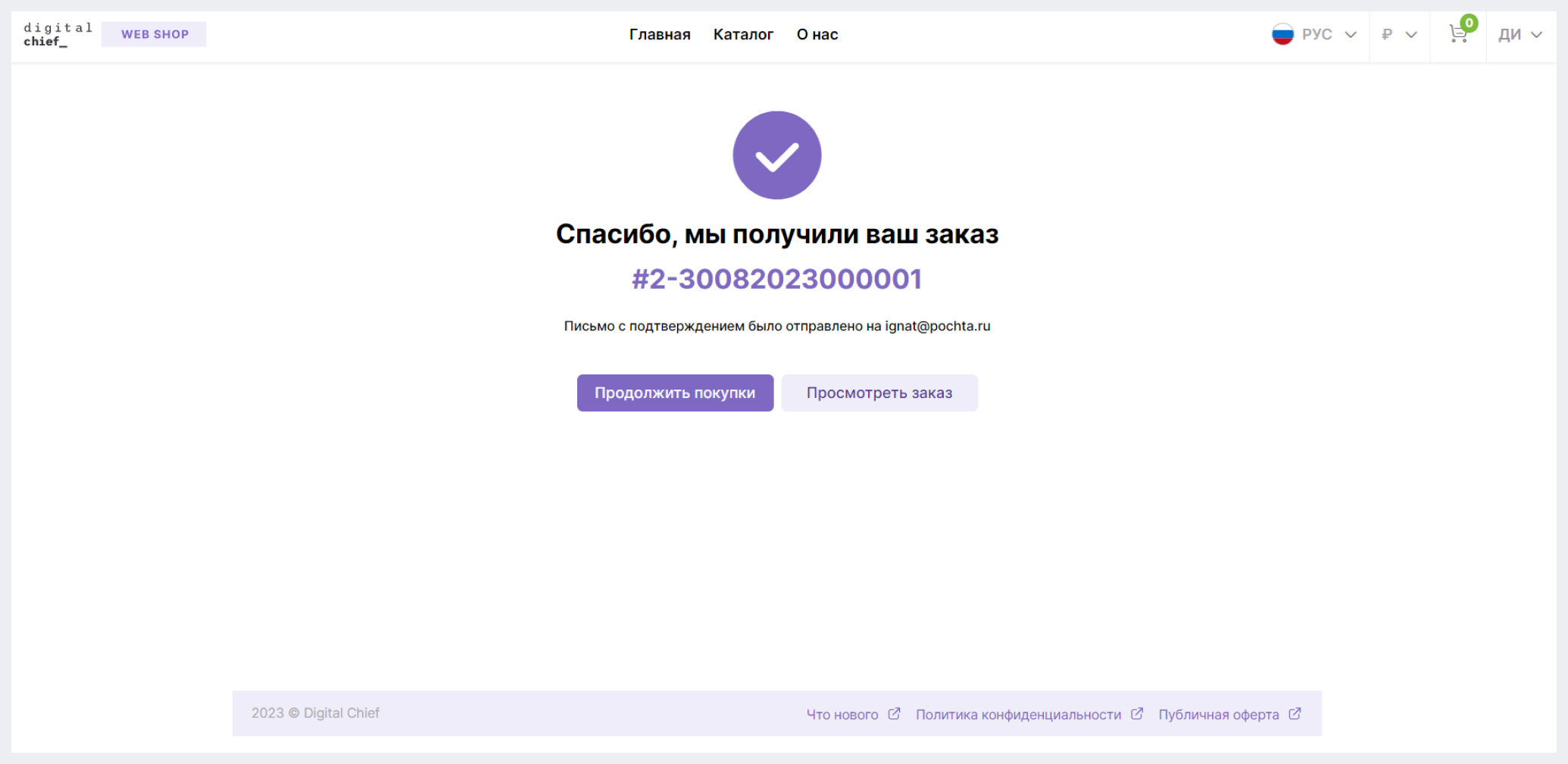Click the cart item count badge 0

click(x=1469, y=23)
